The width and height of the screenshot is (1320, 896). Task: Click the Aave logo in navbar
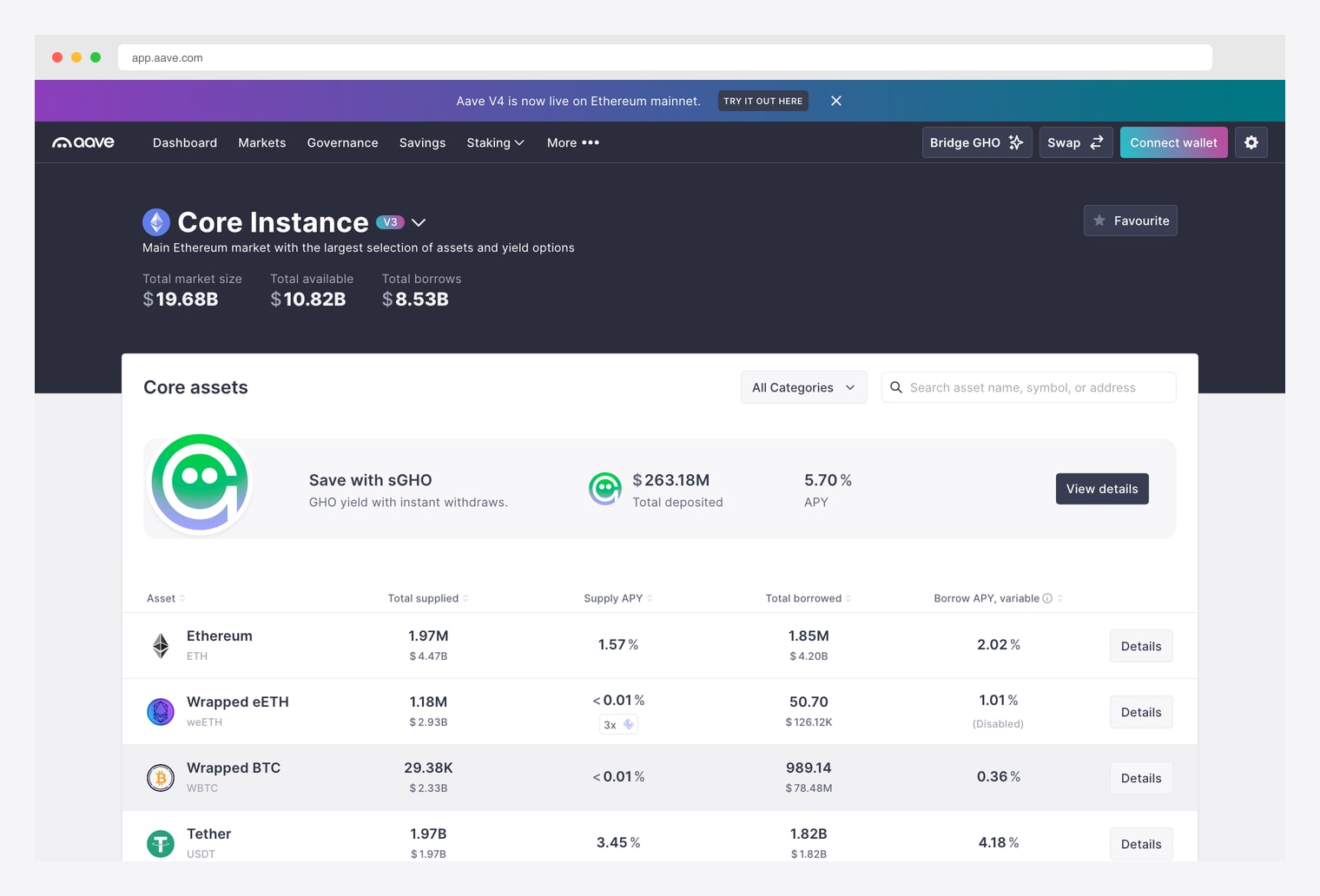(x=83, y=142)
